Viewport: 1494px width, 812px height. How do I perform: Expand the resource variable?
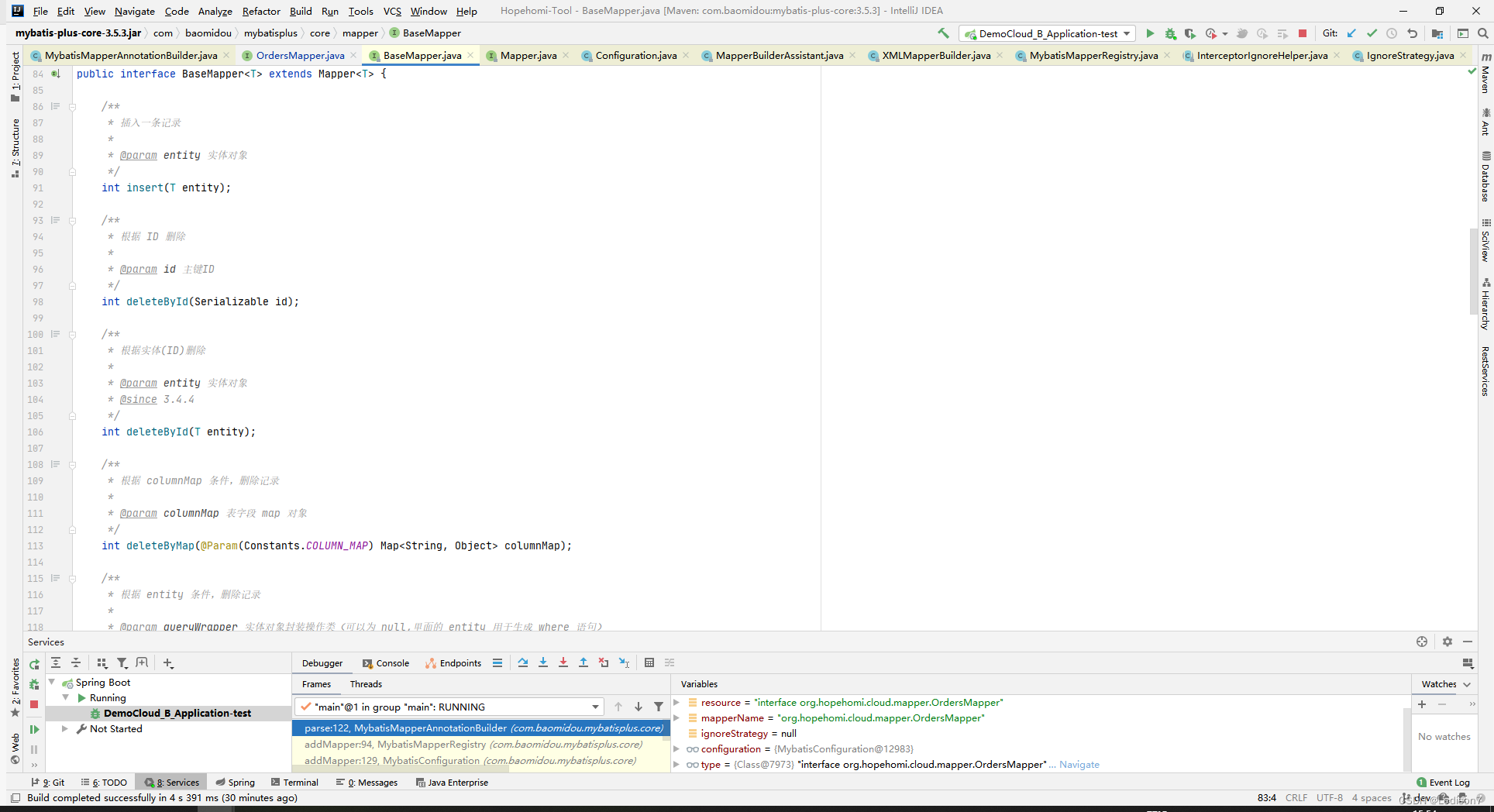click(x=676, y=703)
